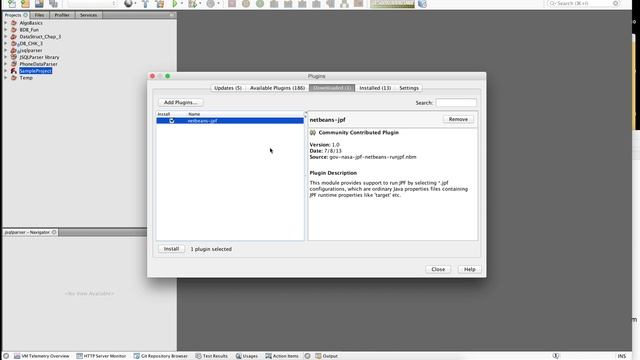This screenshot has width=640, height=360.
Task: Close the jsqlparser Navigator tab
Action: coord(54,232)
